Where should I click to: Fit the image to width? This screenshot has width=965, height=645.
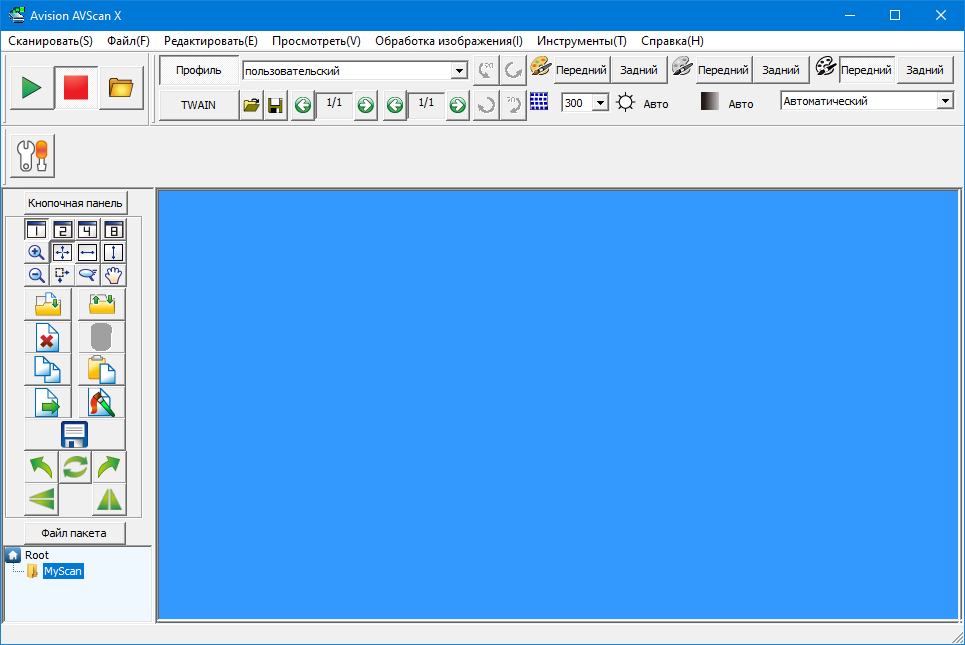87,252
